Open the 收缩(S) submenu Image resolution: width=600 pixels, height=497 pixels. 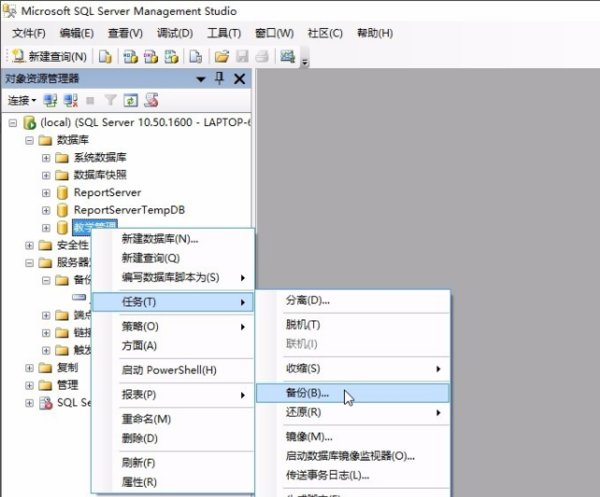(353, 369)
